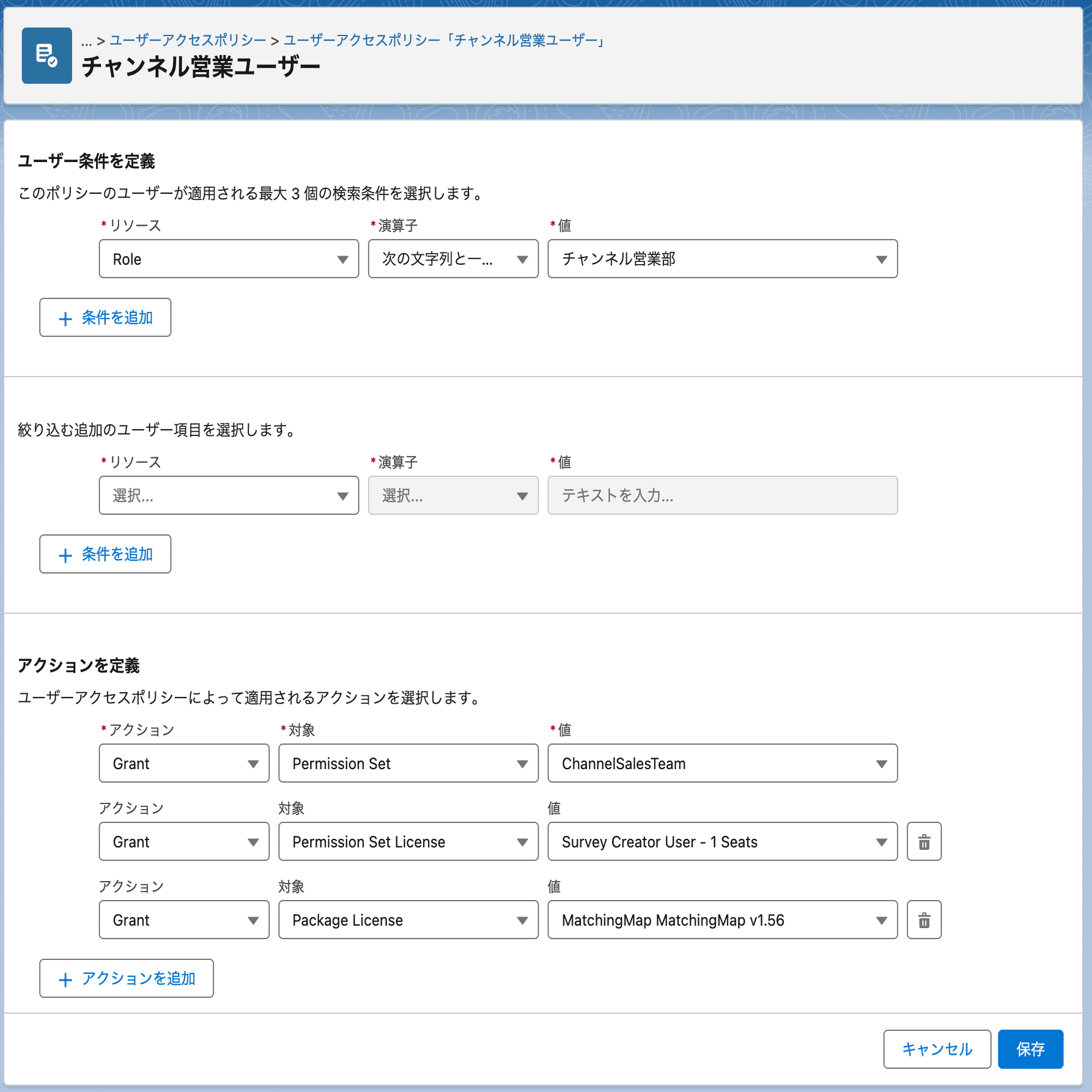
Task: Click 条件を追加 under user conditions section
Action: [x=105, y=317]
